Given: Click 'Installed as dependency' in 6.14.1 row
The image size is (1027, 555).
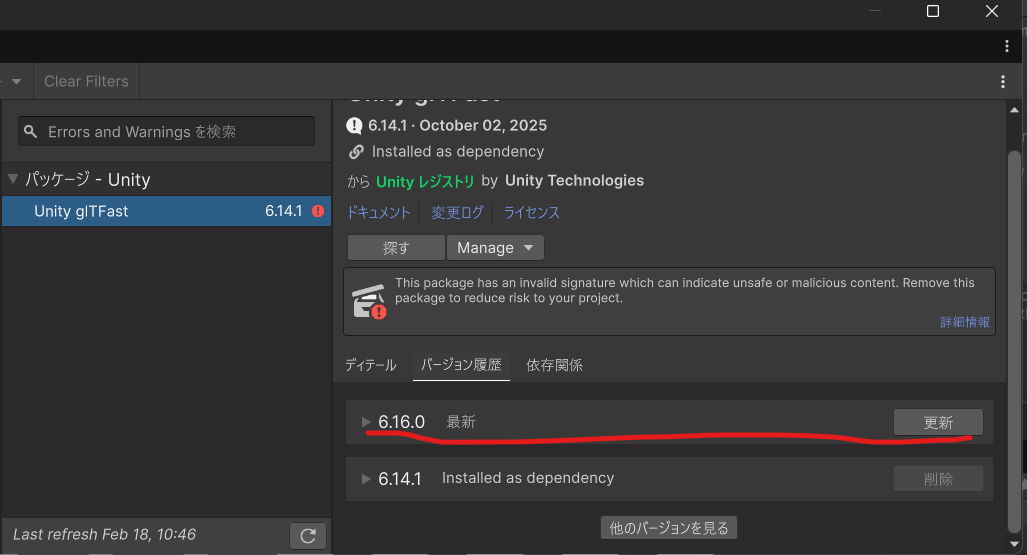Looking at the screenshot, I should (x=528, y=478).
